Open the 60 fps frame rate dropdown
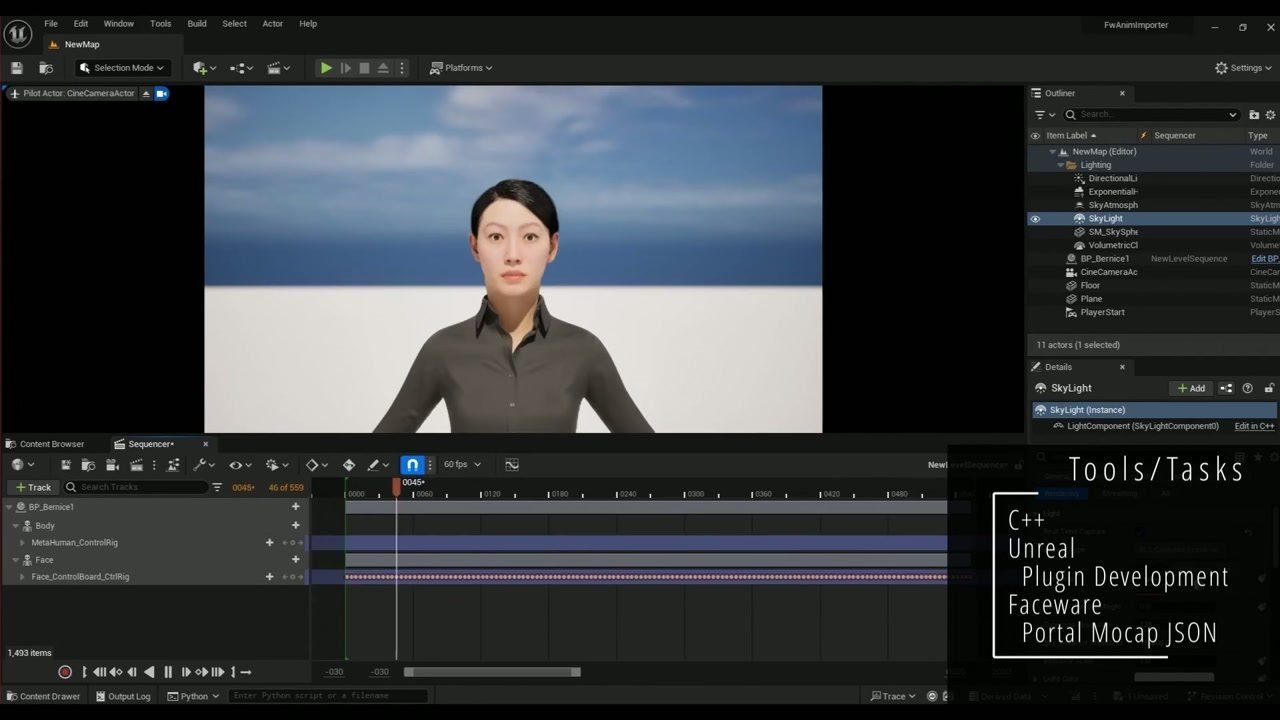 tap(462, 465)
